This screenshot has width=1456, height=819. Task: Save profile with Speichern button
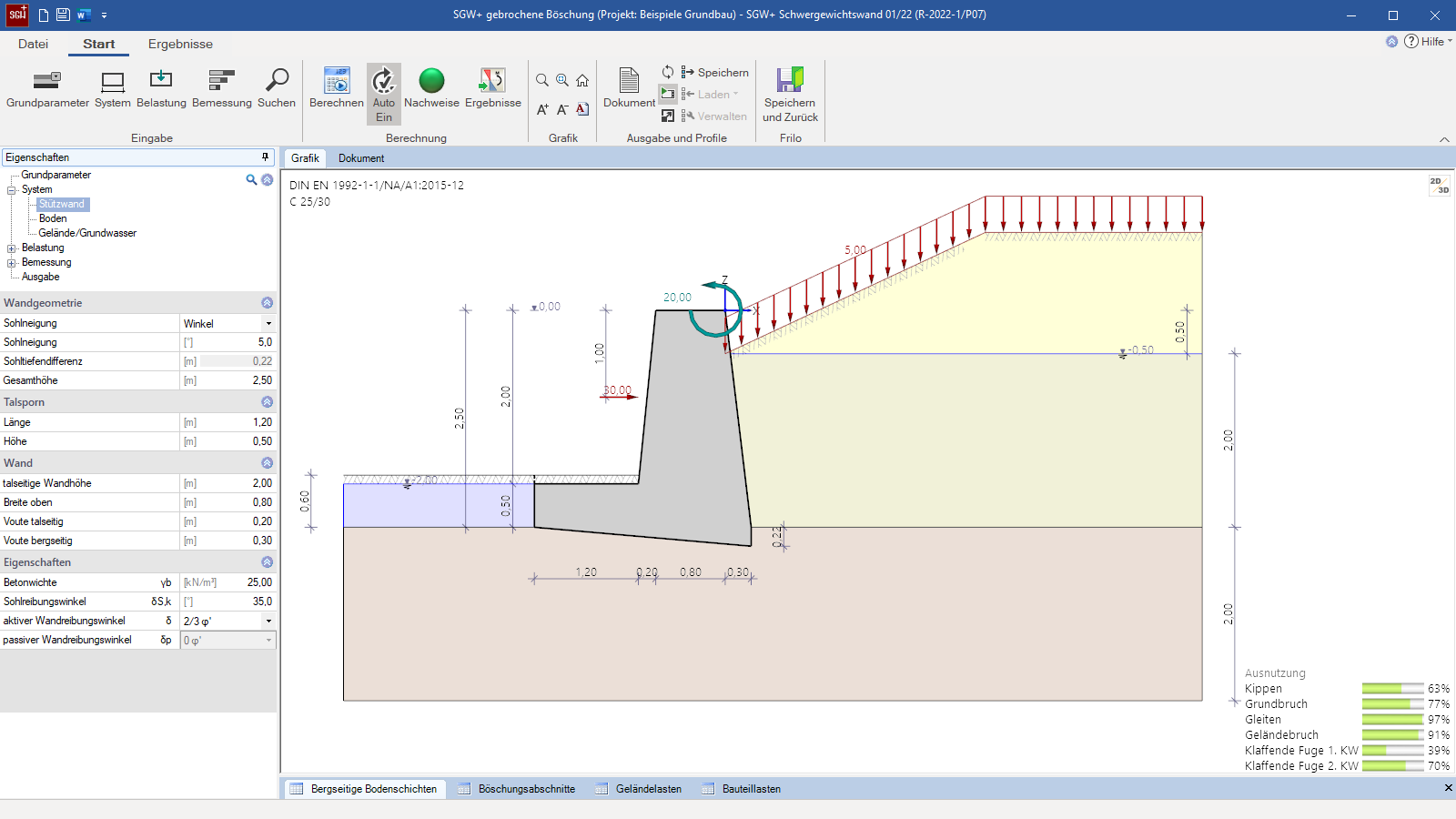click(715, 72)
